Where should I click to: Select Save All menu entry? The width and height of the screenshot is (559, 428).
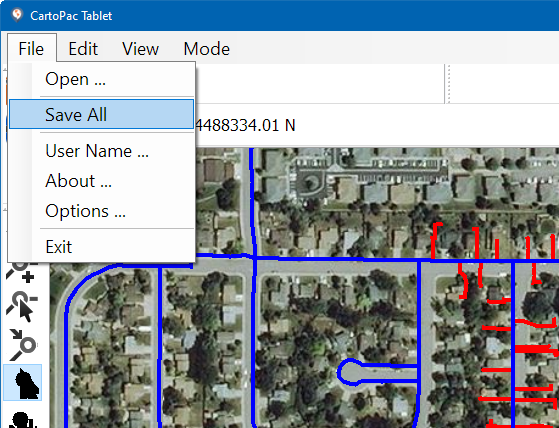click(102, 114)
